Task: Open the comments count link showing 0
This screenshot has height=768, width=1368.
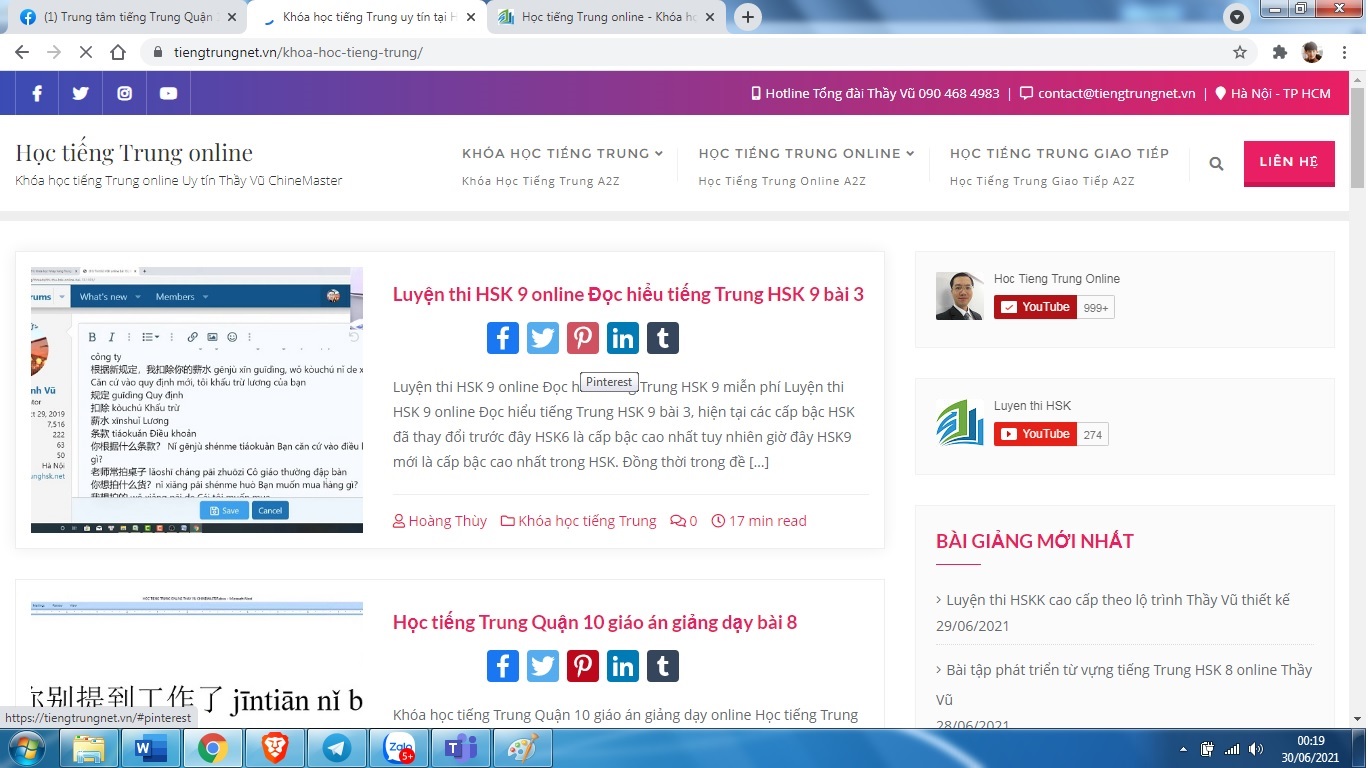Action: 684,521
